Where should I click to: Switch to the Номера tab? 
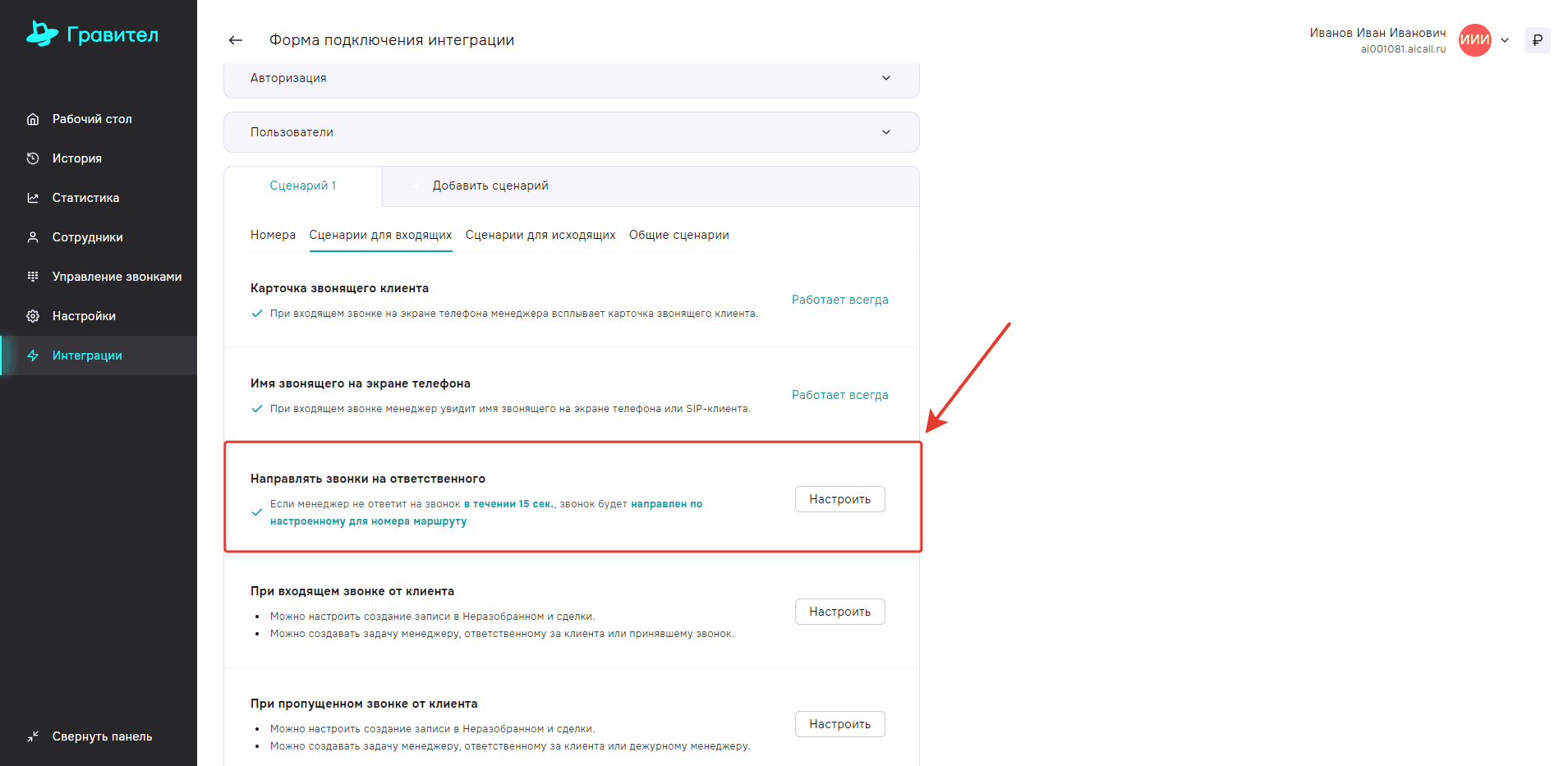[x=273, y=235]
